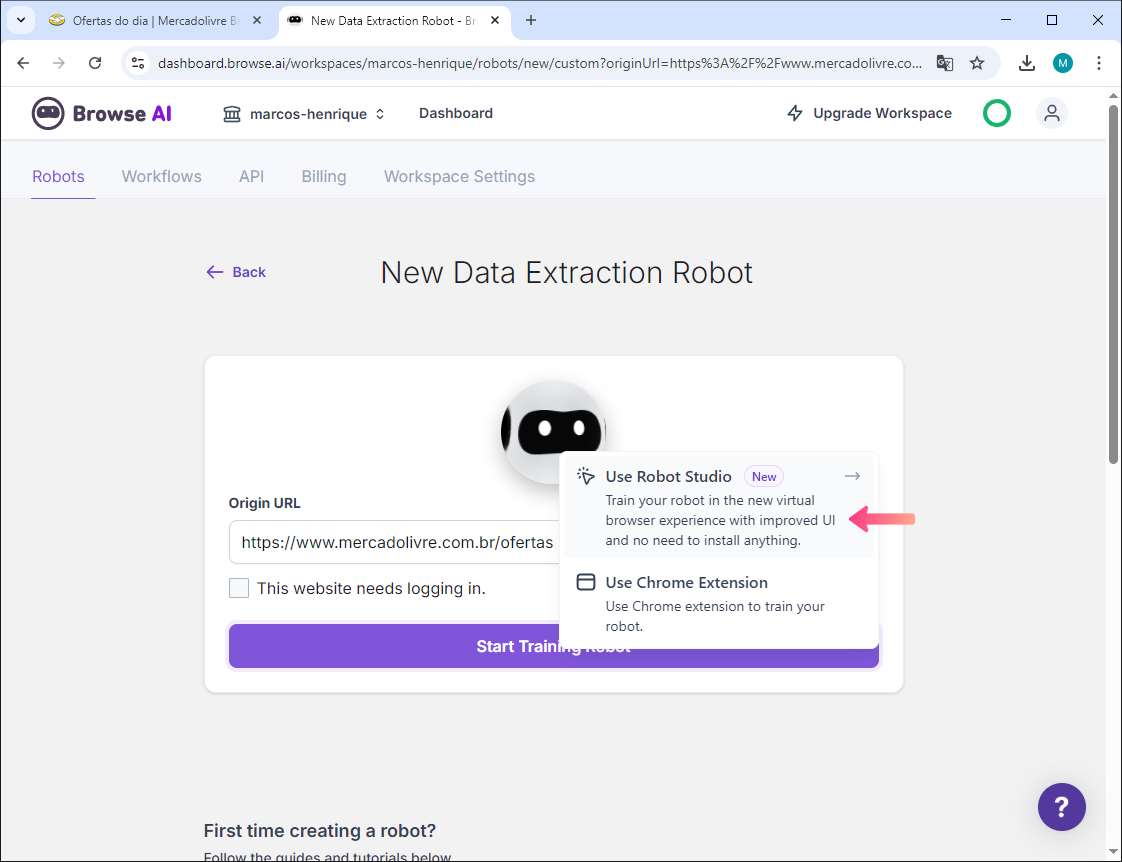Go forward in browser history
Screen dimensions: 1122x862
point(59,63)
